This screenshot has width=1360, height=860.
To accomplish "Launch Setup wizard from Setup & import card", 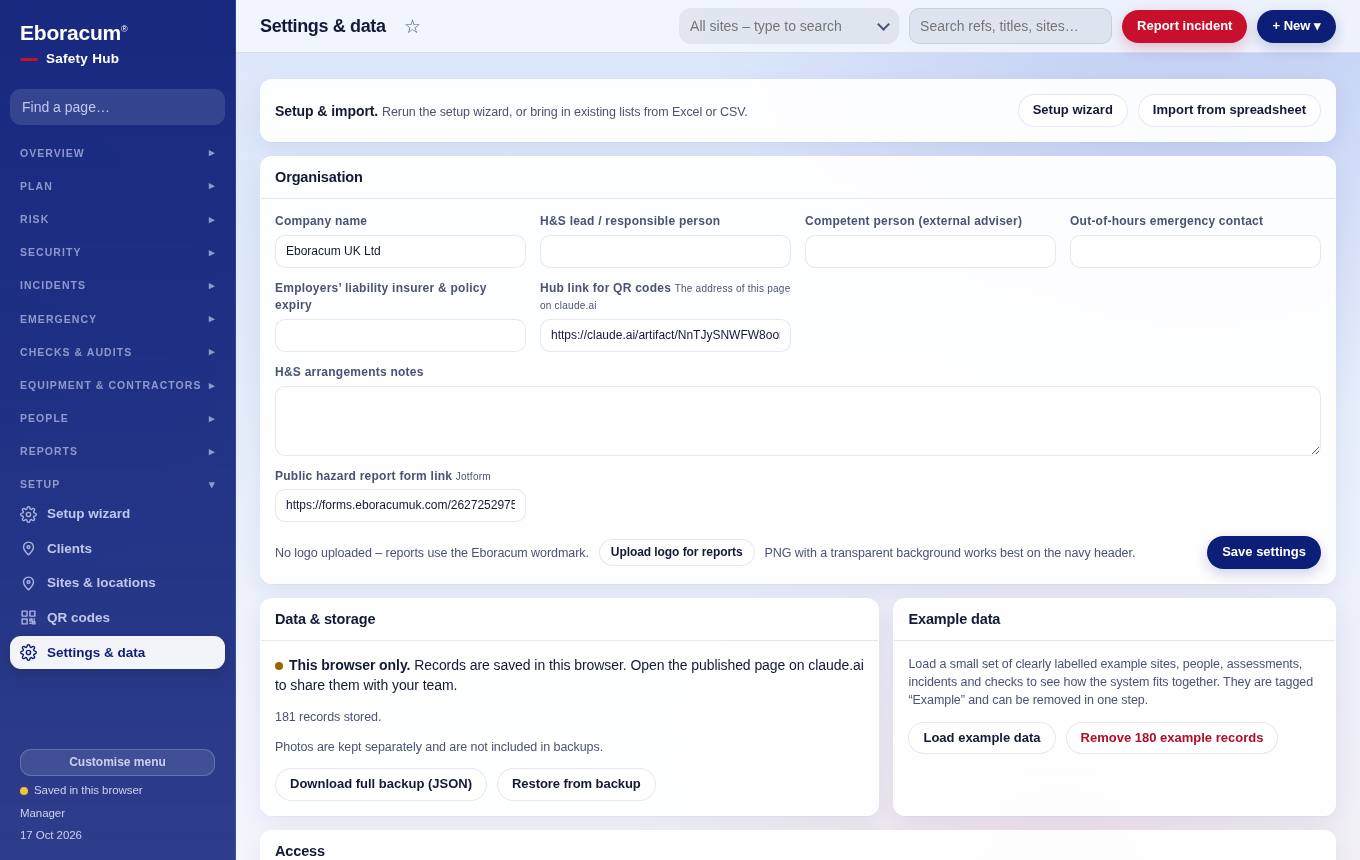I will tap(1072, 110).
